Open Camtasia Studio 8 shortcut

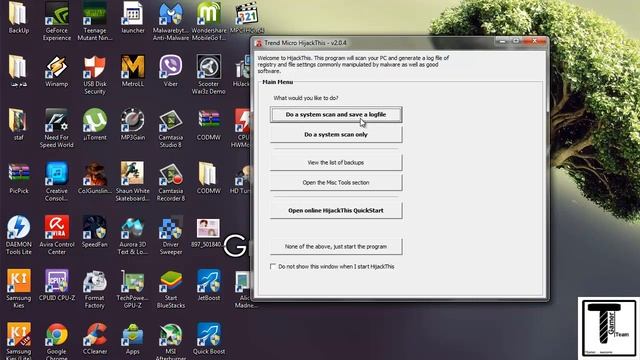pyautogui.click(x=171, y=128)
